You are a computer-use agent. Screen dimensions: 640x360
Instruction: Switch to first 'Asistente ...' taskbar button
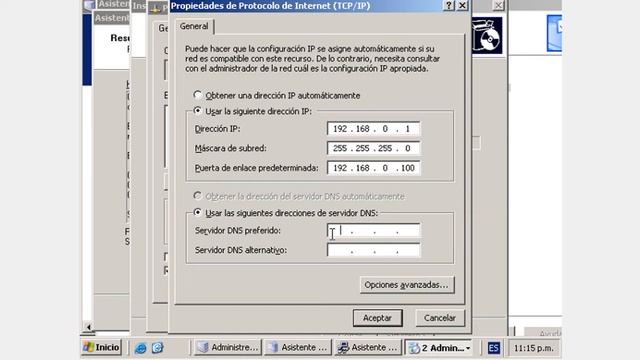(x=297, y=347)
